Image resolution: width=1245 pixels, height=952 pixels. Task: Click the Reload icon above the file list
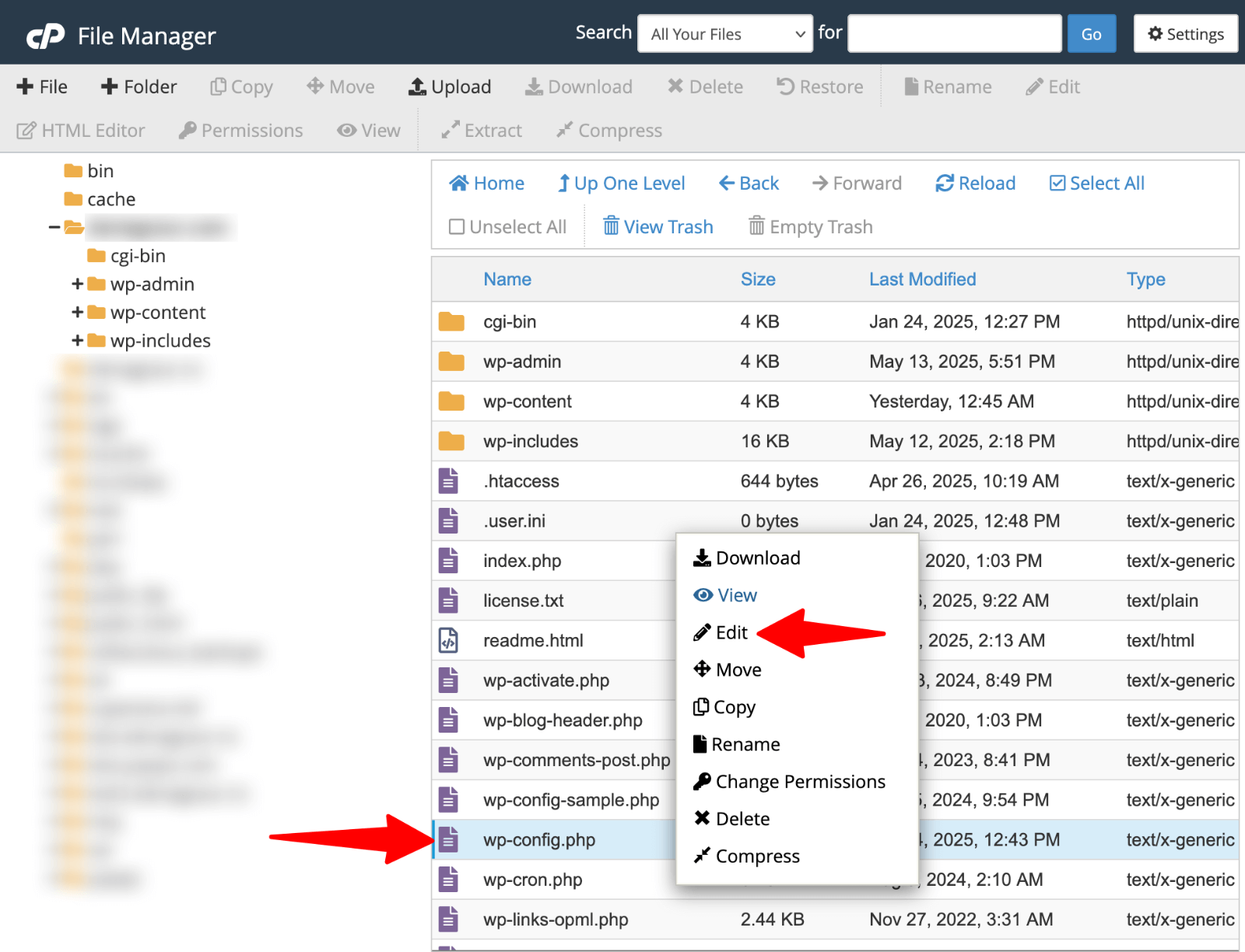pyautogui.click(x=974, y=183)
